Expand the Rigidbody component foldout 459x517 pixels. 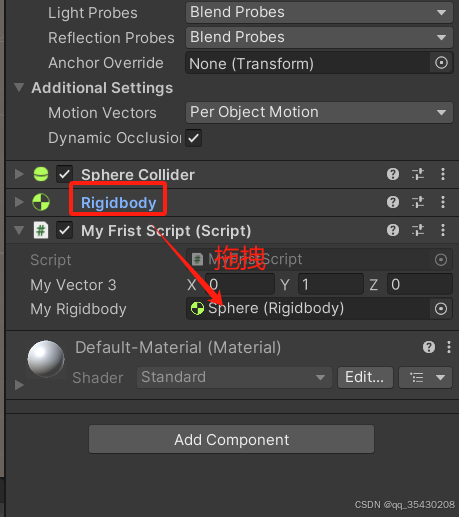tap(19, 202)
